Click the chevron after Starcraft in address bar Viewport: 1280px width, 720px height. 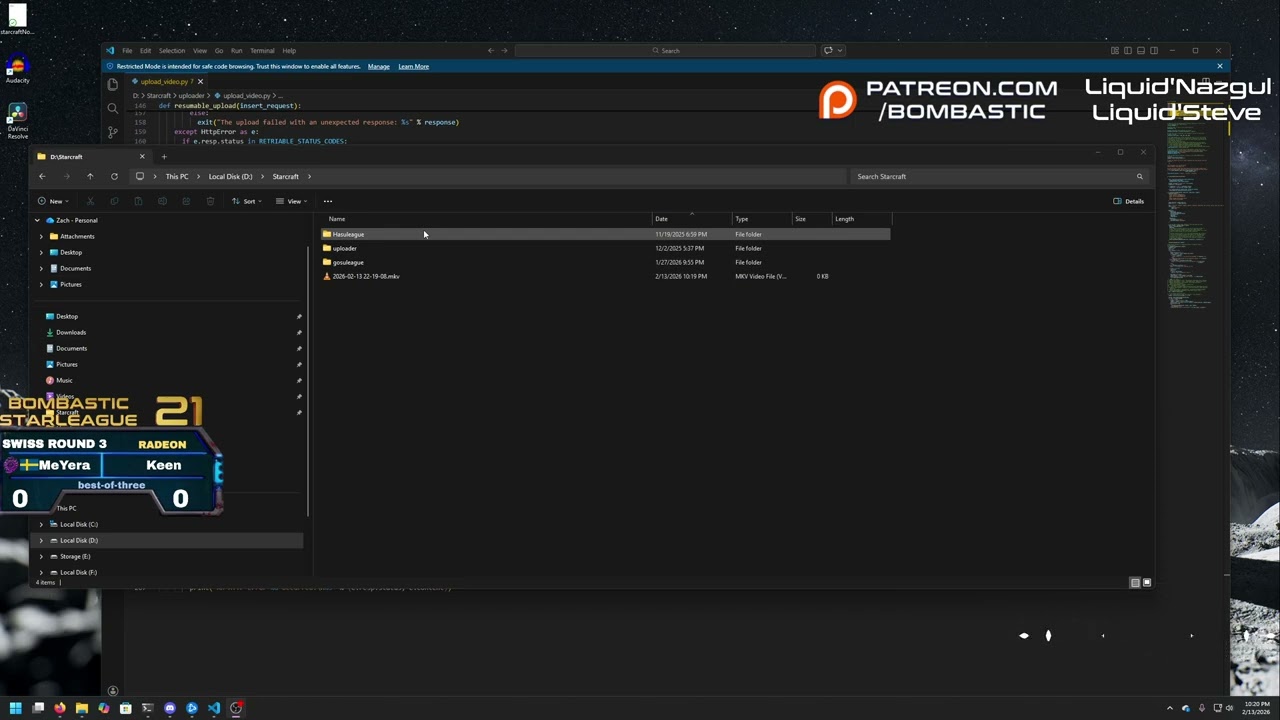point(309,177)
